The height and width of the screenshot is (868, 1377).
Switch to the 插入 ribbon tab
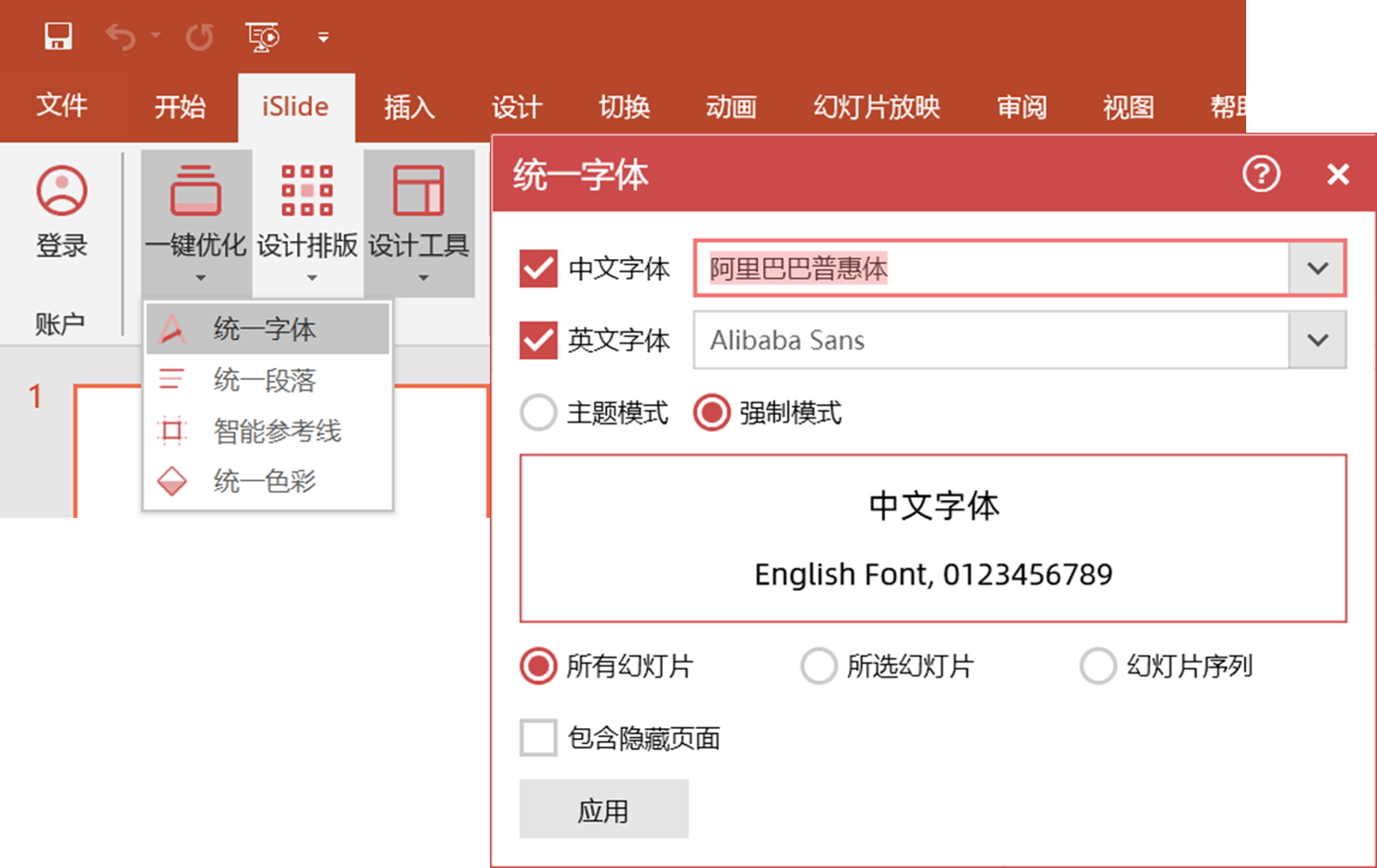[410, 106]
